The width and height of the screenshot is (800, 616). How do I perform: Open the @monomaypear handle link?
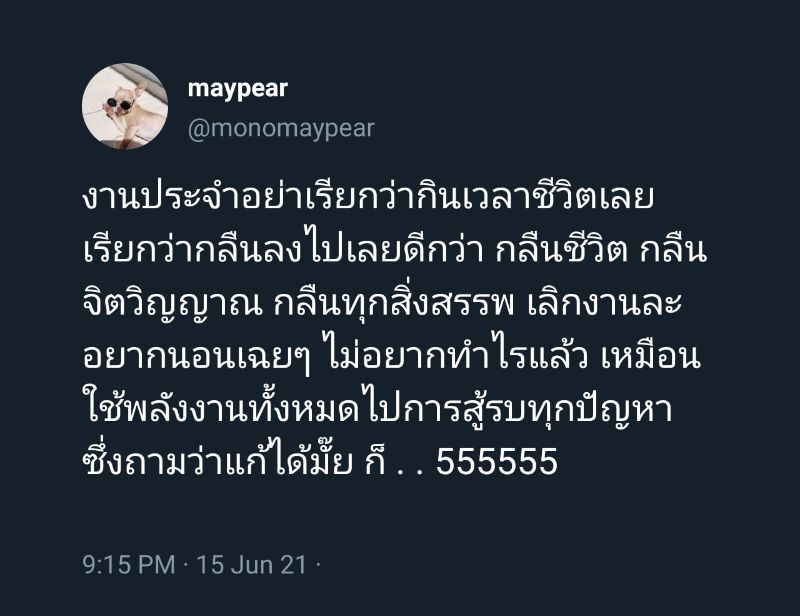(x=281, y=129)
